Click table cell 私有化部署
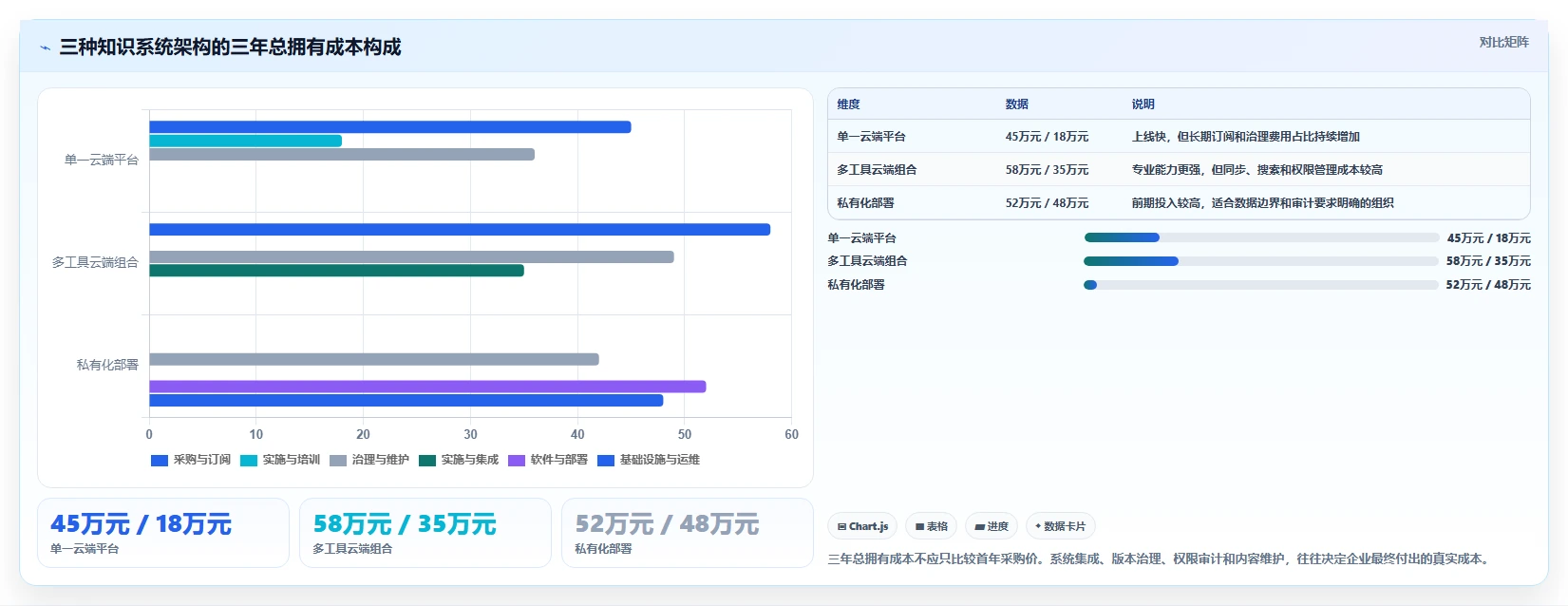The height and width of the screenshot is (606, 1568). [x=865, y=203]
